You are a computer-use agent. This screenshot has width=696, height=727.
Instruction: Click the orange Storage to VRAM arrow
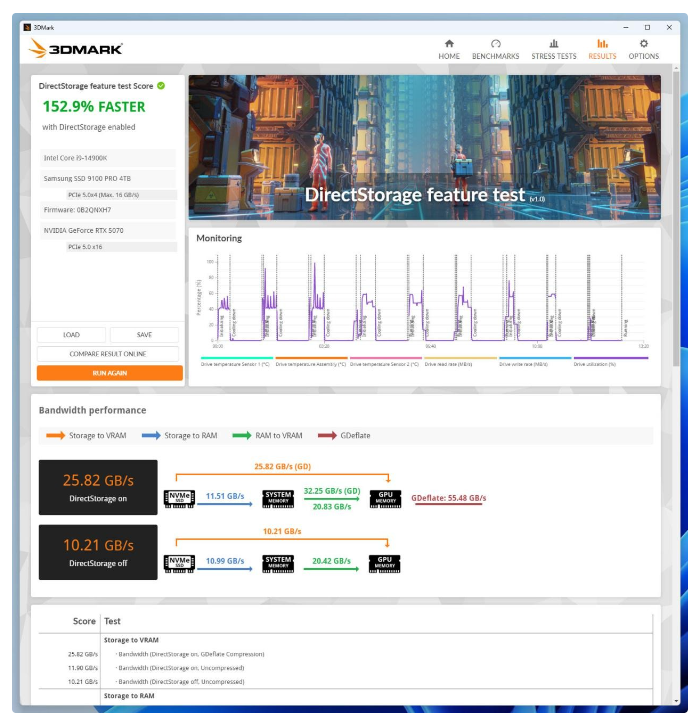pos(56,435)
